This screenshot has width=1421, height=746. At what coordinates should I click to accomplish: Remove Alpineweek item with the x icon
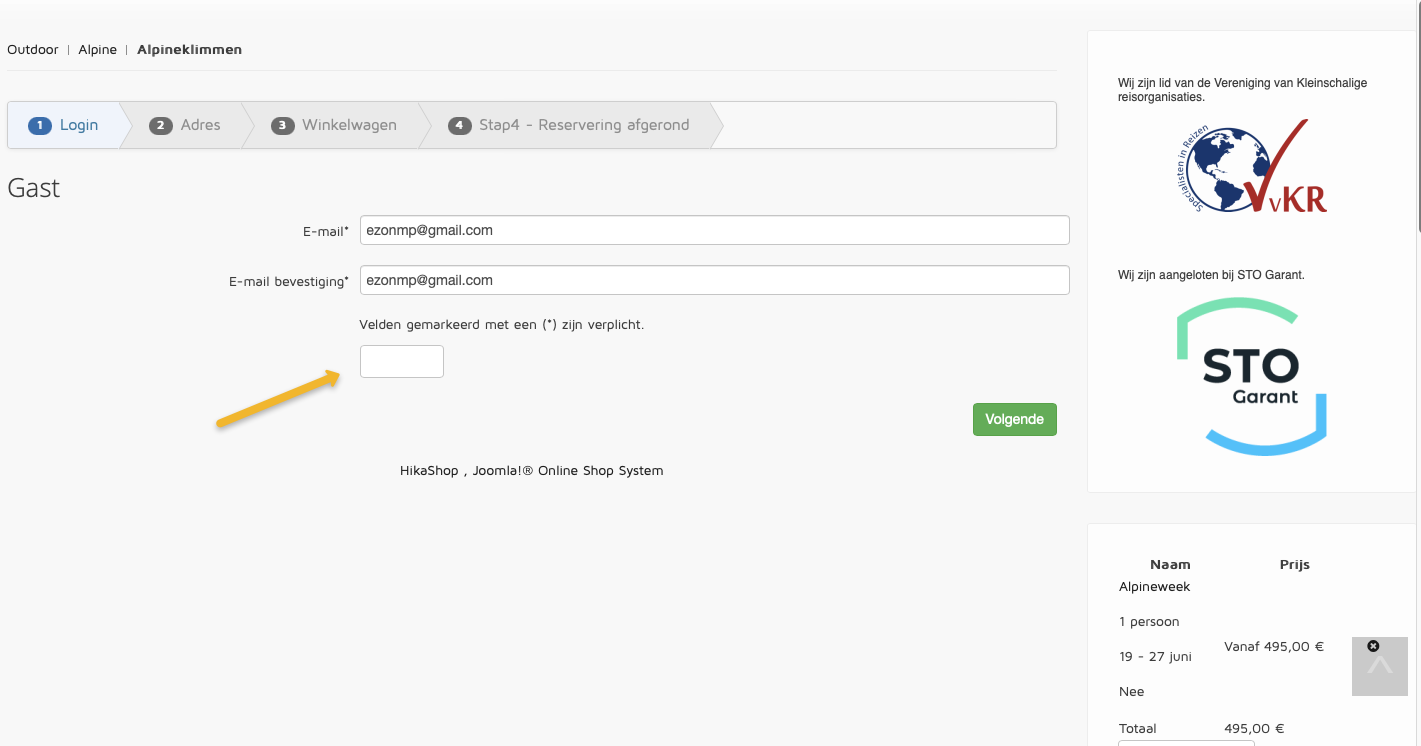coord(1373,646)
